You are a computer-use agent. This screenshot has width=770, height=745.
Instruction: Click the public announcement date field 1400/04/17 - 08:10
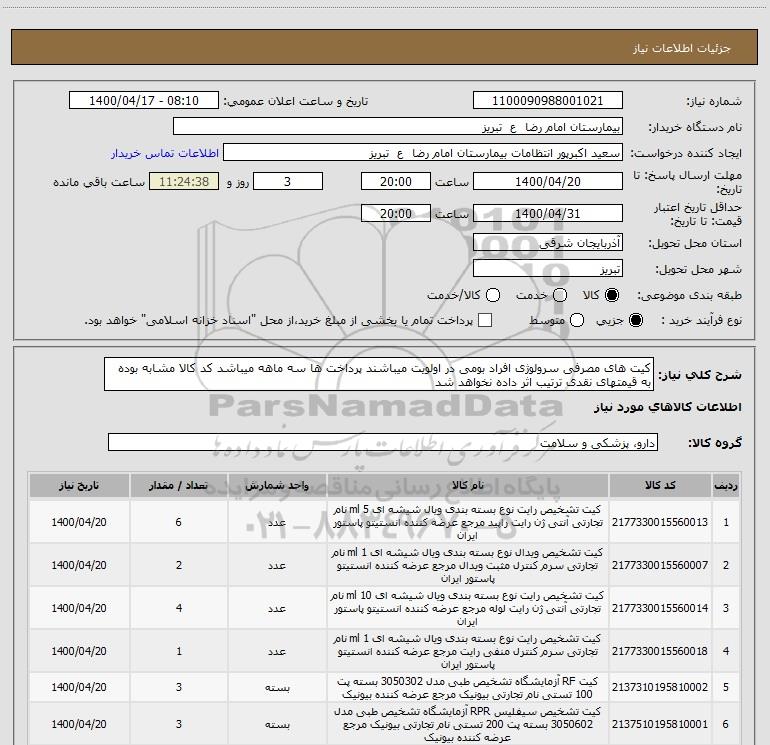click(x=144, y=101)
